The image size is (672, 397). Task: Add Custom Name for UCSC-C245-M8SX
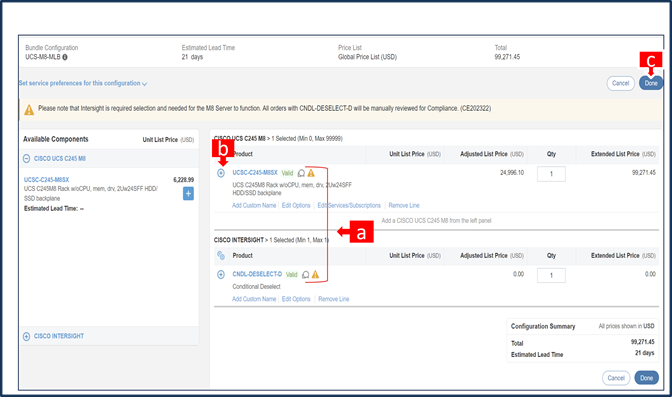[x=254, y=205]
